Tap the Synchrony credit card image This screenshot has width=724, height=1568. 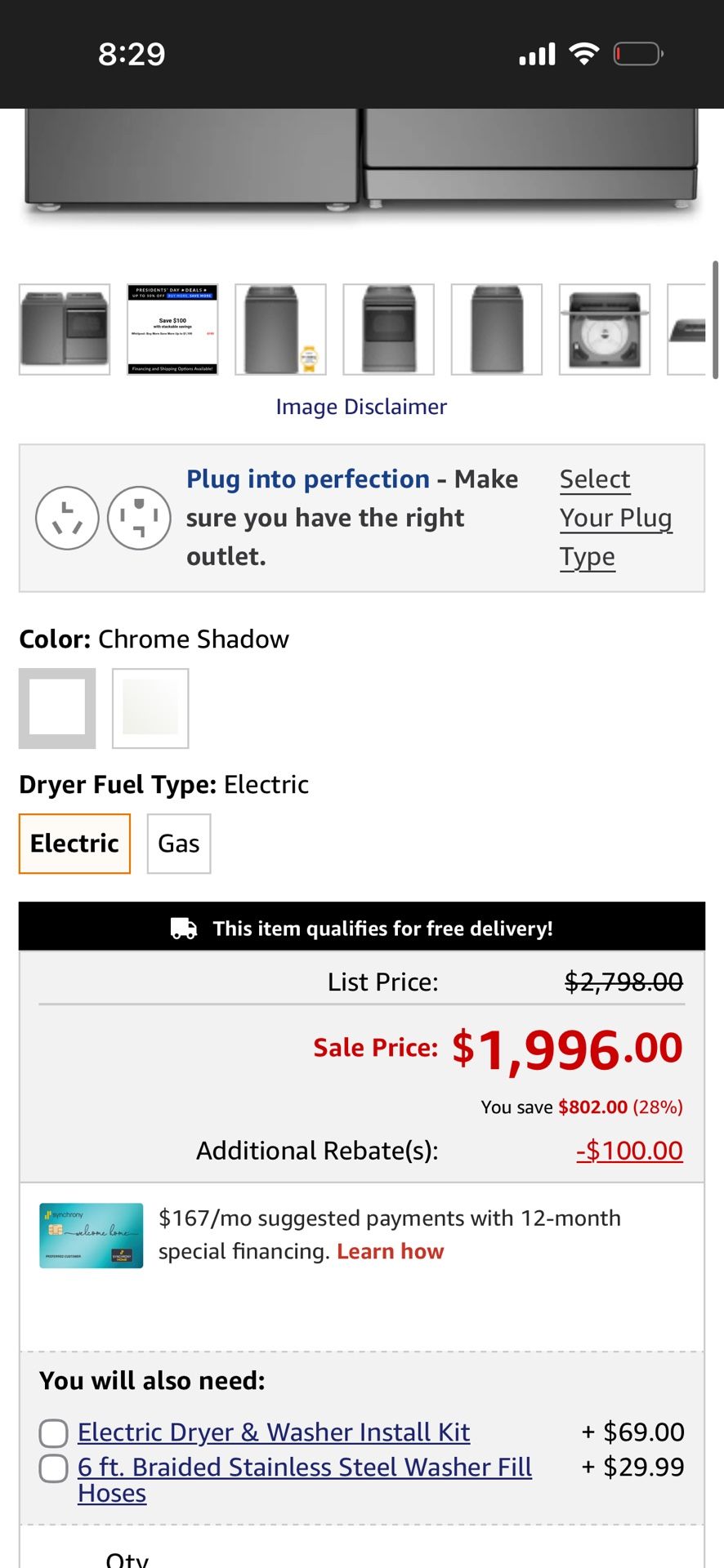coord(91,1236)
